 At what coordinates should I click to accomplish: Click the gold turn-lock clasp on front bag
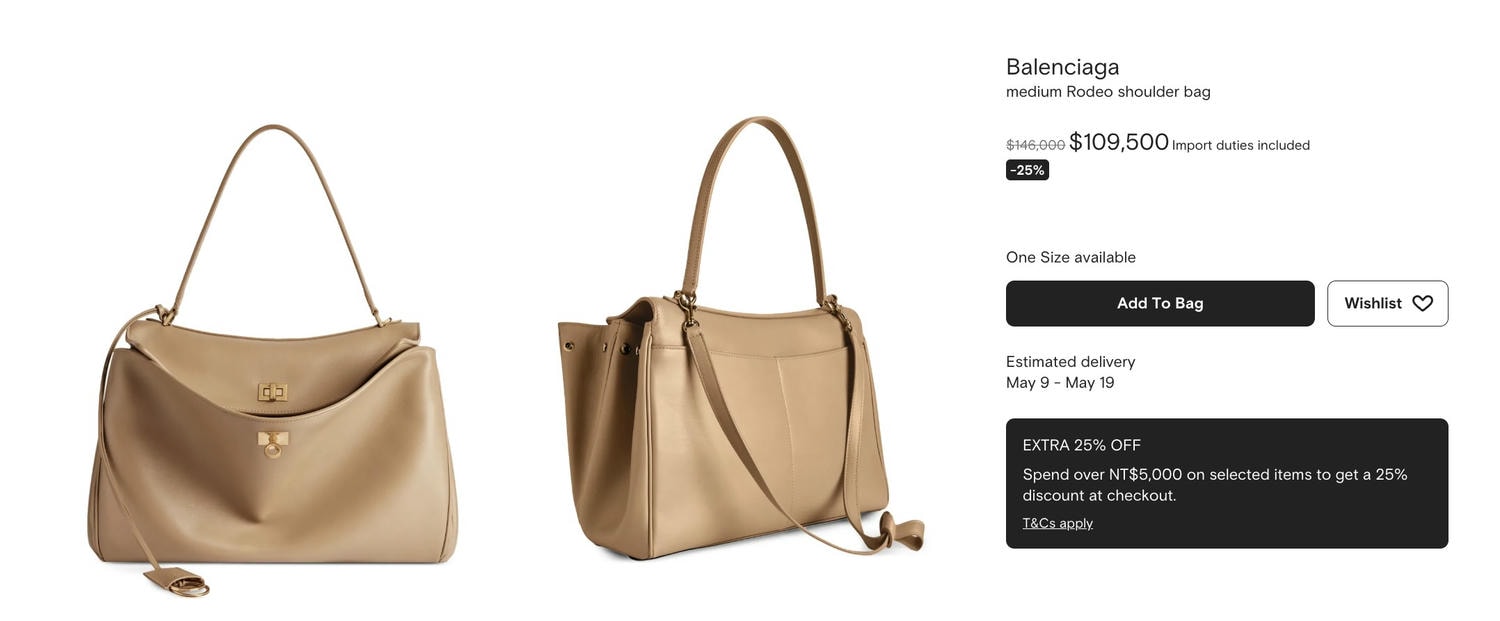click(272, 392)
